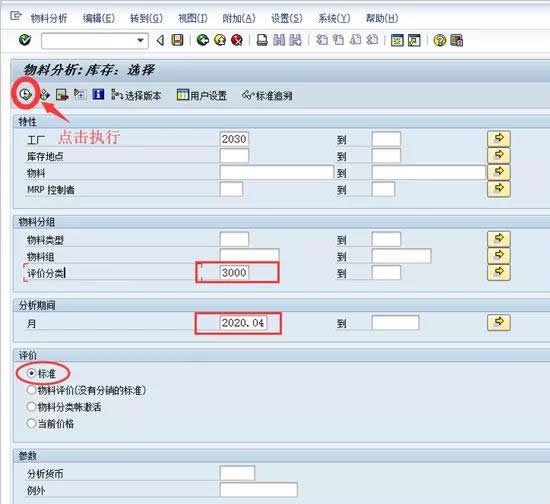Open multiple selection arrow for 月
Screen dimensions: 550x504
[499, 323]
